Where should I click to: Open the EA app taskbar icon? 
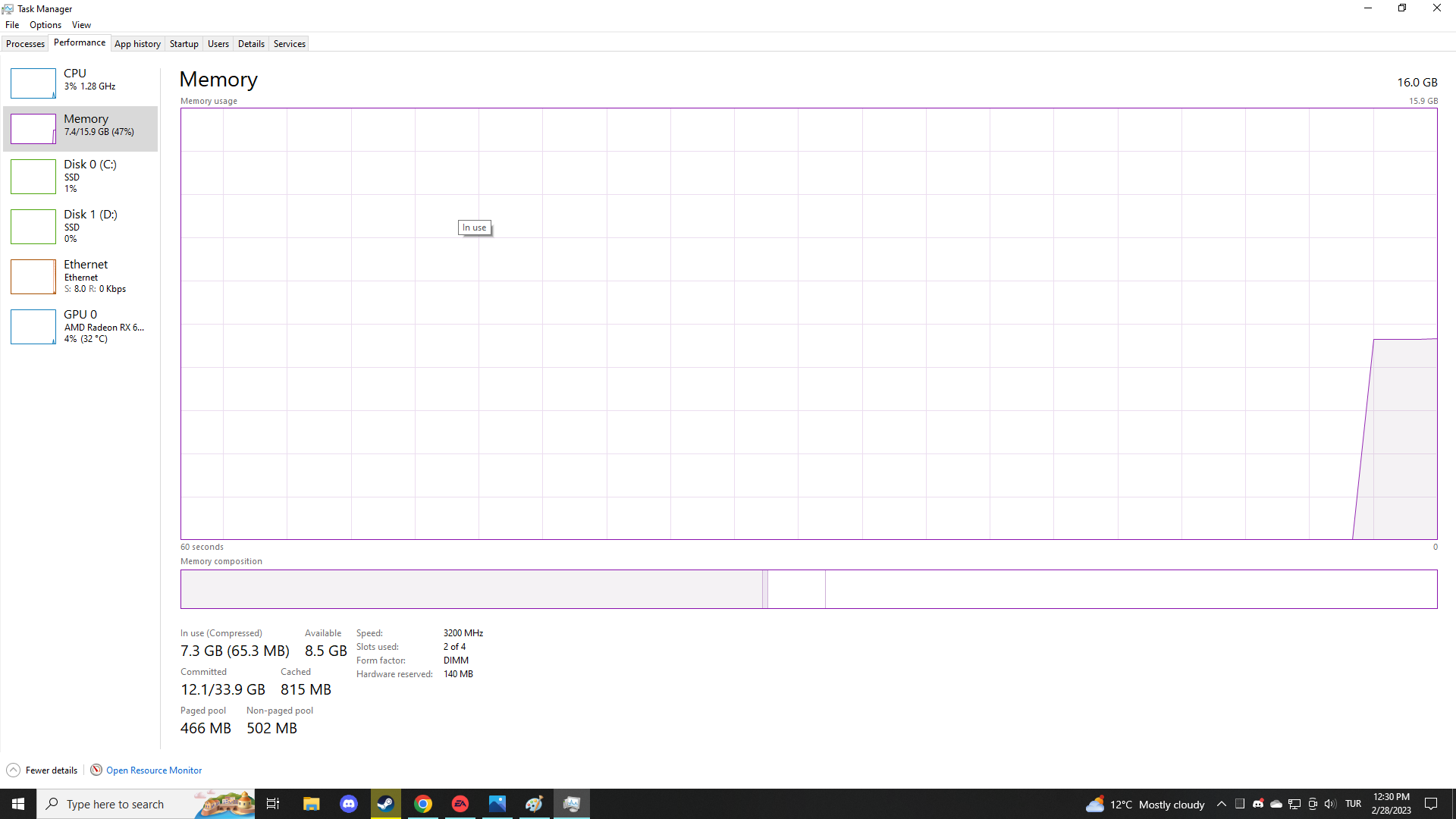click(x=460, y=804)
